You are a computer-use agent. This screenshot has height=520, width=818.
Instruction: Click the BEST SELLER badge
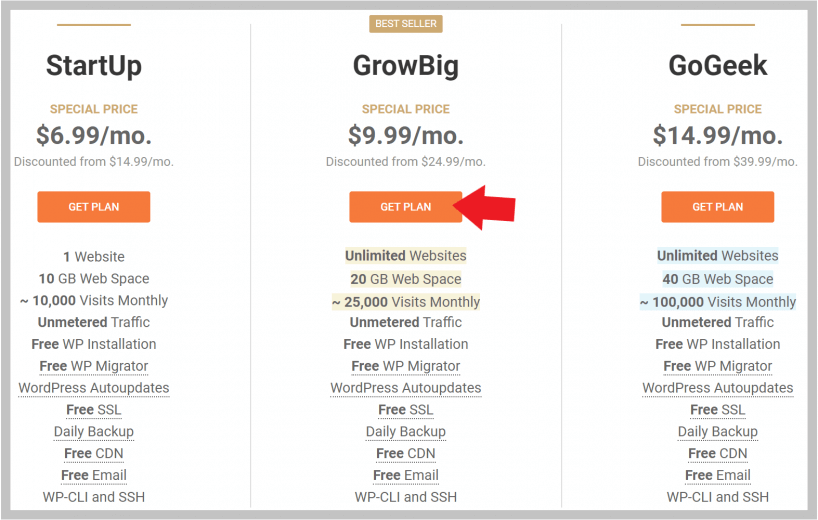pyautogui.click(x=406, y=23)
